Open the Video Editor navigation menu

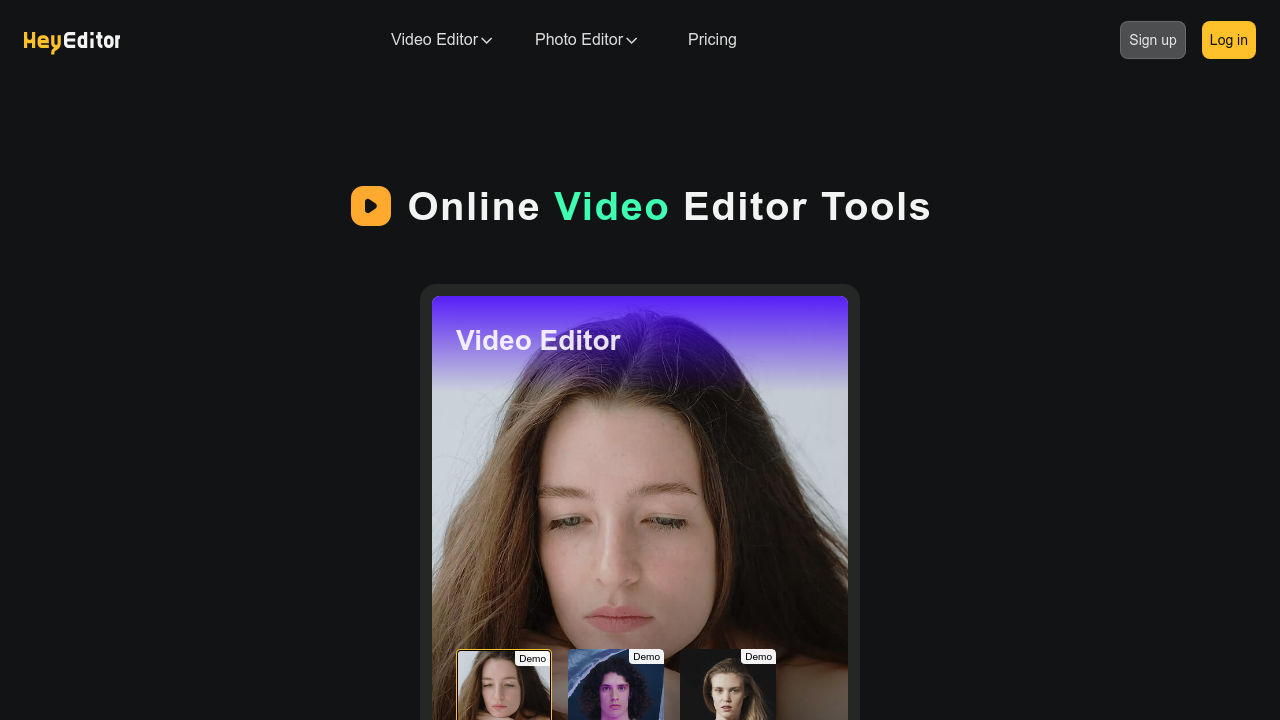(434, 40)
